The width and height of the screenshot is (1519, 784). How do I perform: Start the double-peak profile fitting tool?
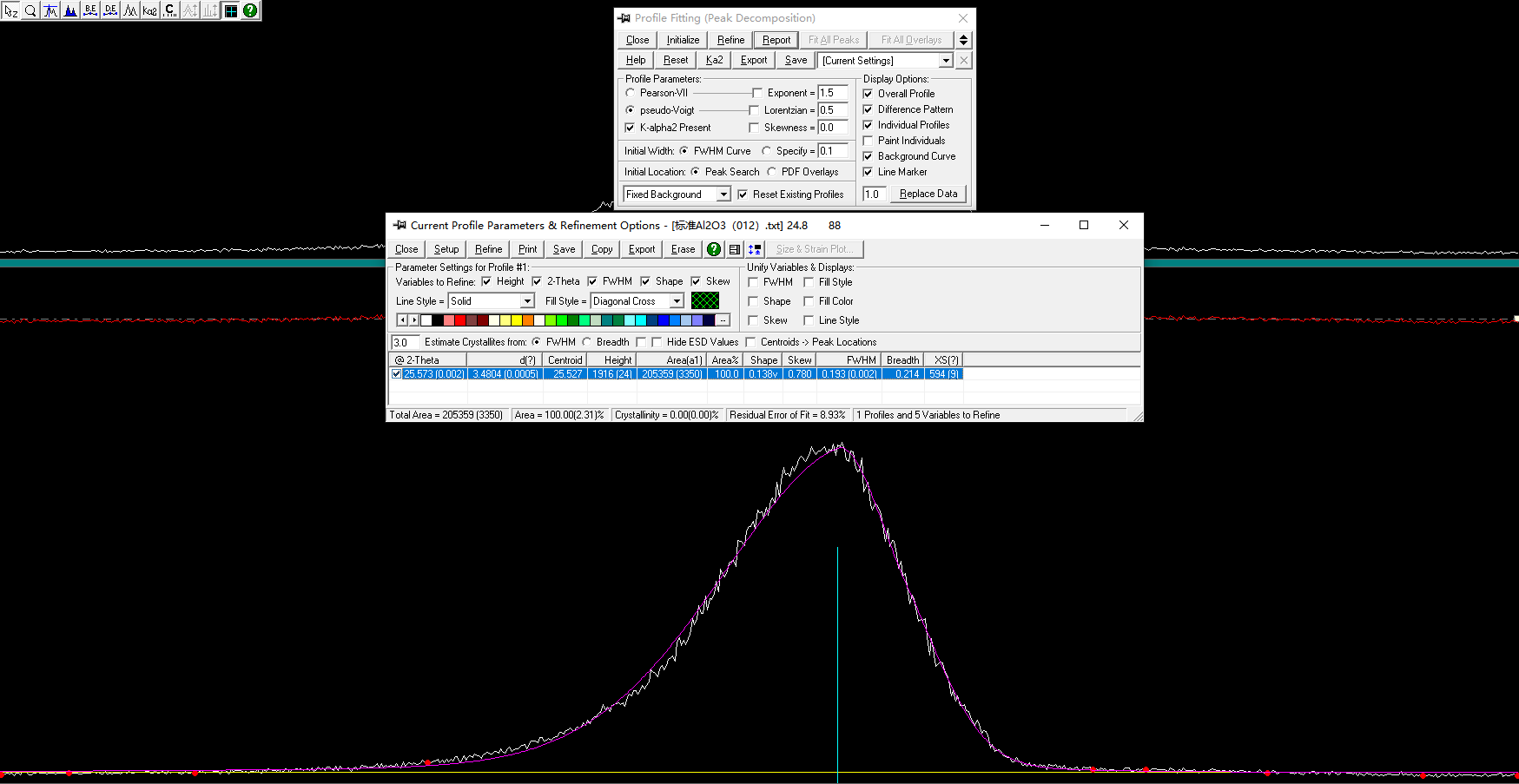coord(130,10)
